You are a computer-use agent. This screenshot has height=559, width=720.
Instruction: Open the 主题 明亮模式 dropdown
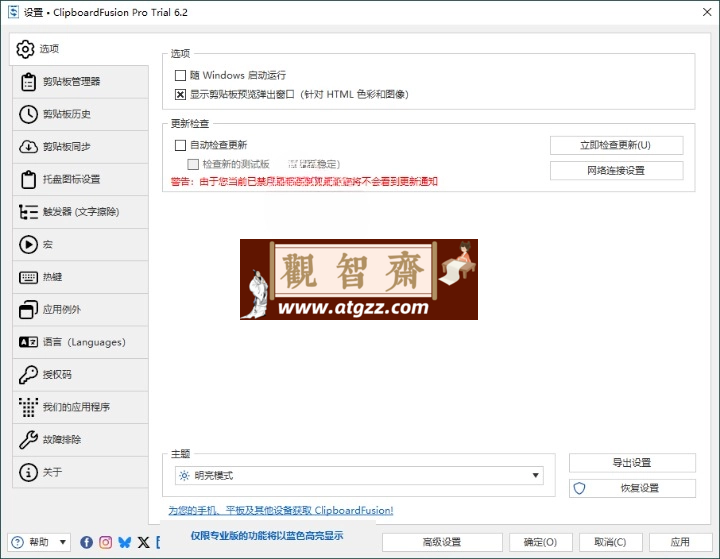click(359, 475)
